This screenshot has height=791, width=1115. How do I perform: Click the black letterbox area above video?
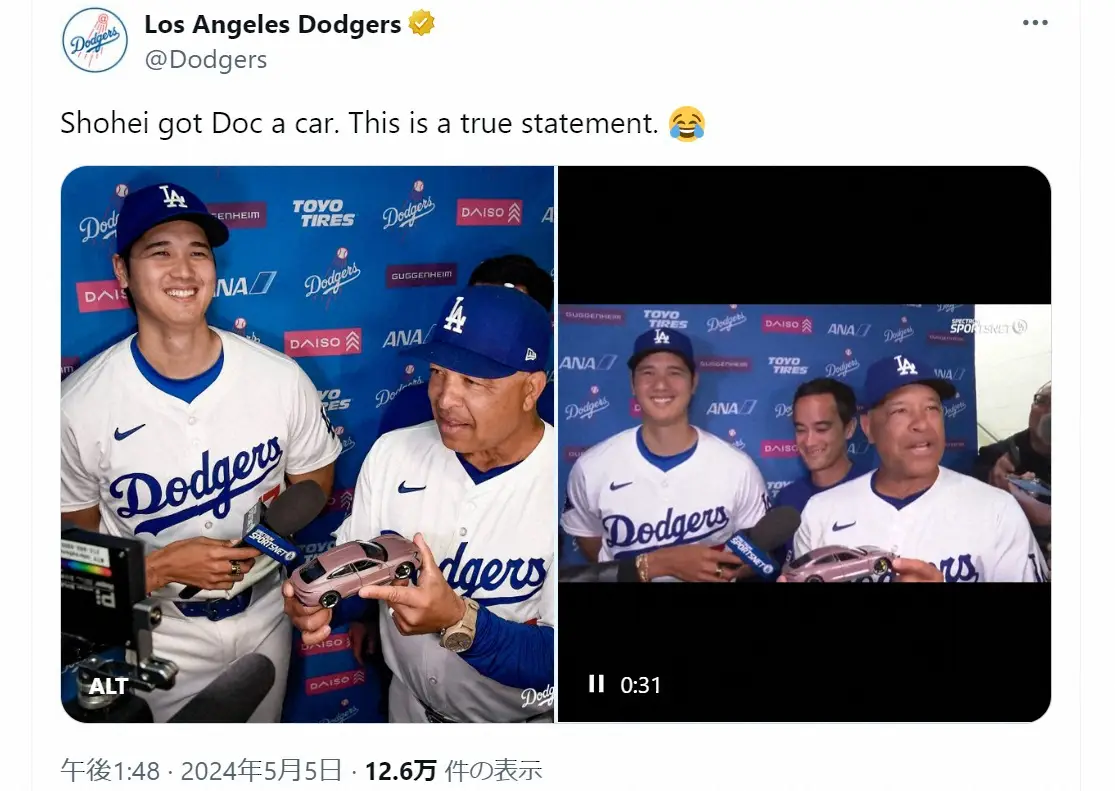tap(804, 235)
